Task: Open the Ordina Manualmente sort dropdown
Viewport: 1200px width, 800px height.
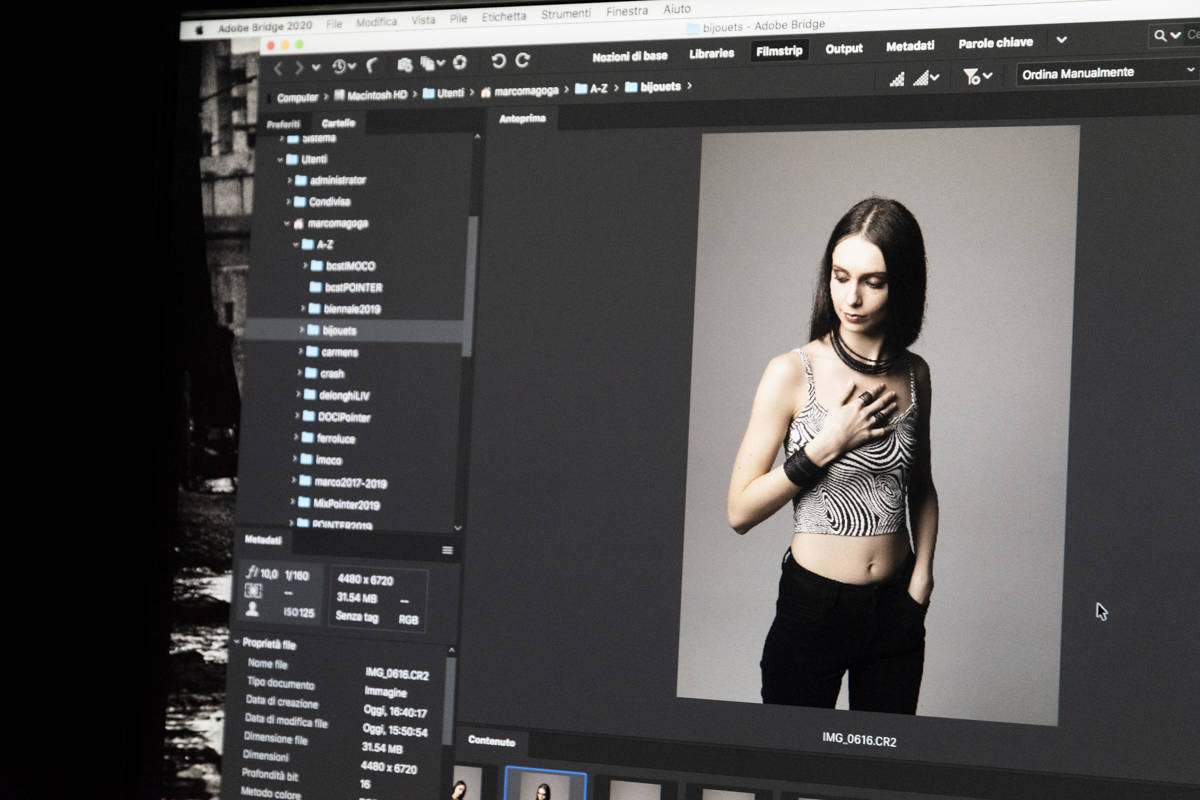Action: point(1105,72)
